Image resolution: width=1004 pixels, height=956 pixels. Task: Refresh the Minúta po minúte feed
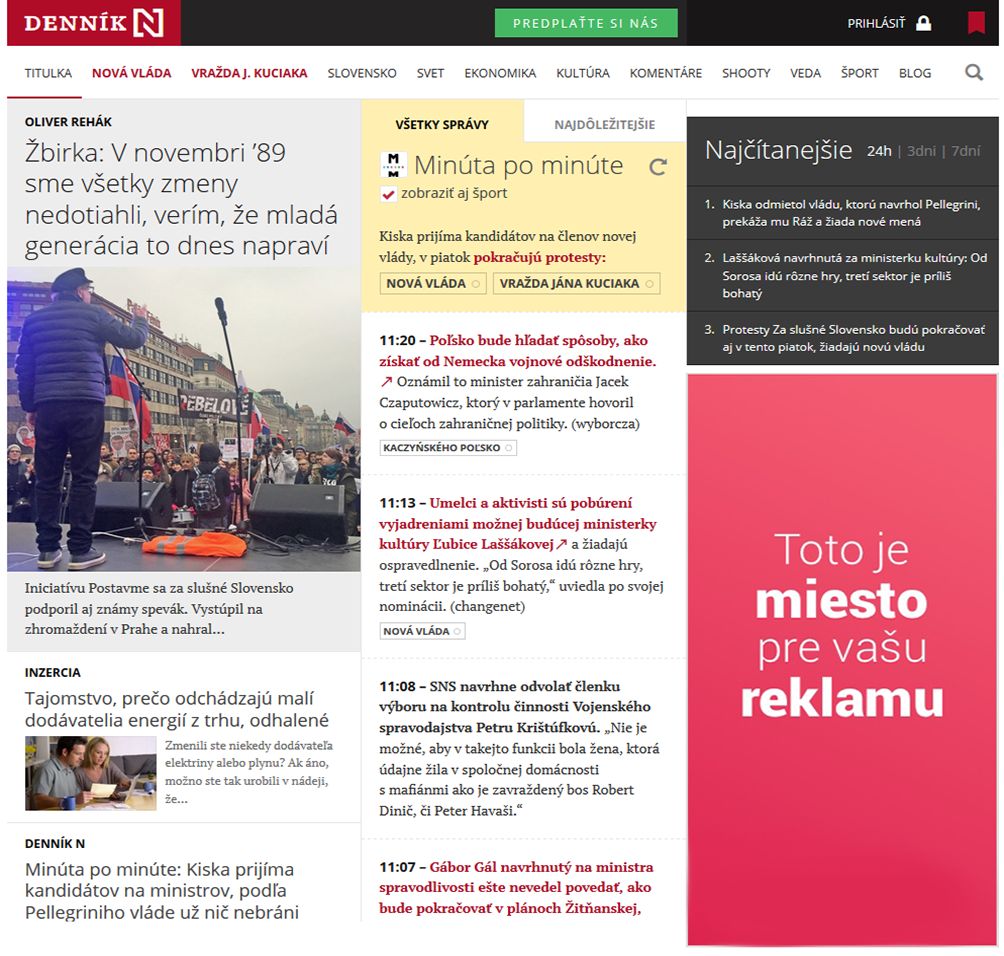point(658,167)
